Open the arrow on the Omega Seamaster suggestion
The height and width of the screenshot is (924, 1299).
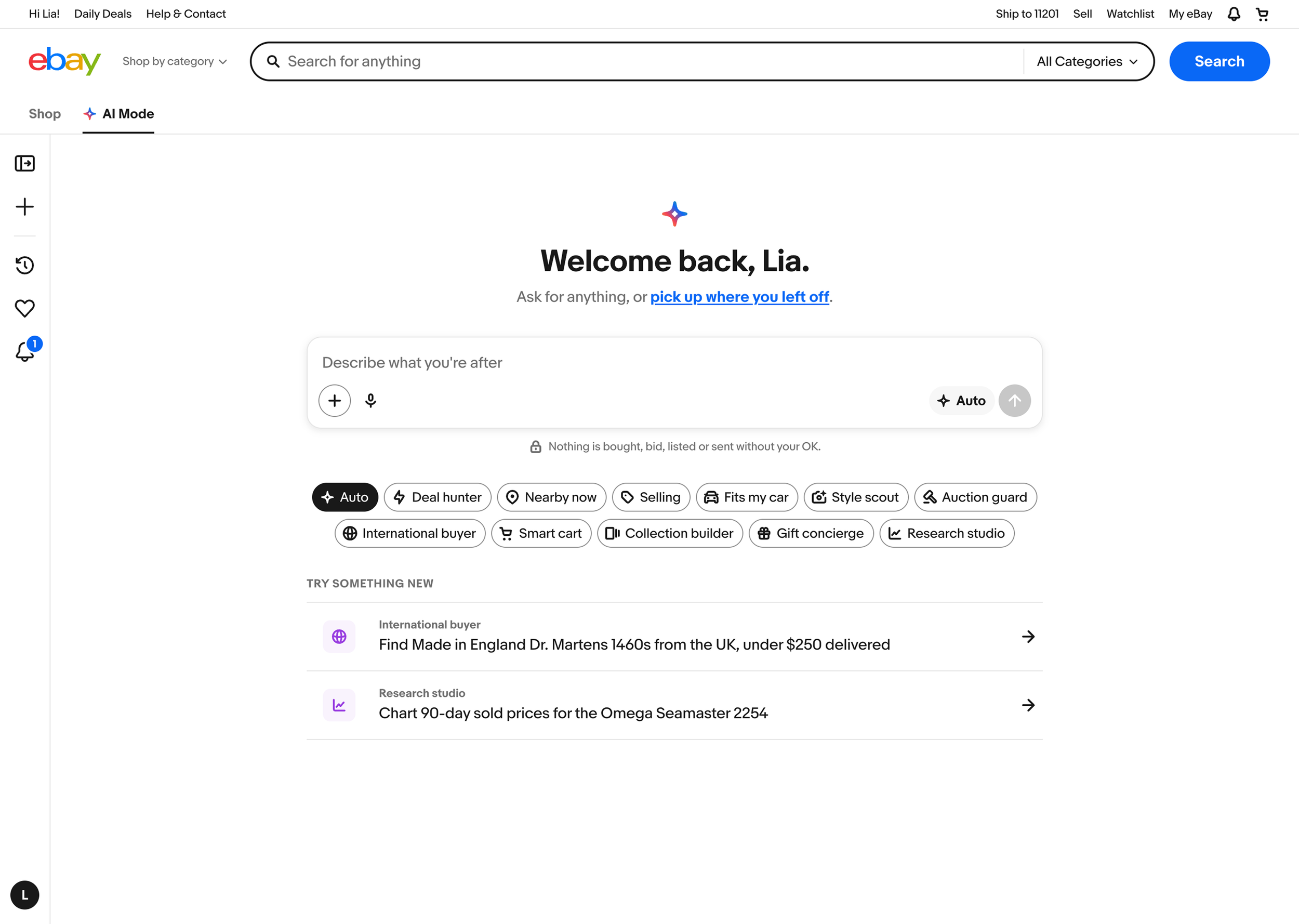[x=1028, y=705]
